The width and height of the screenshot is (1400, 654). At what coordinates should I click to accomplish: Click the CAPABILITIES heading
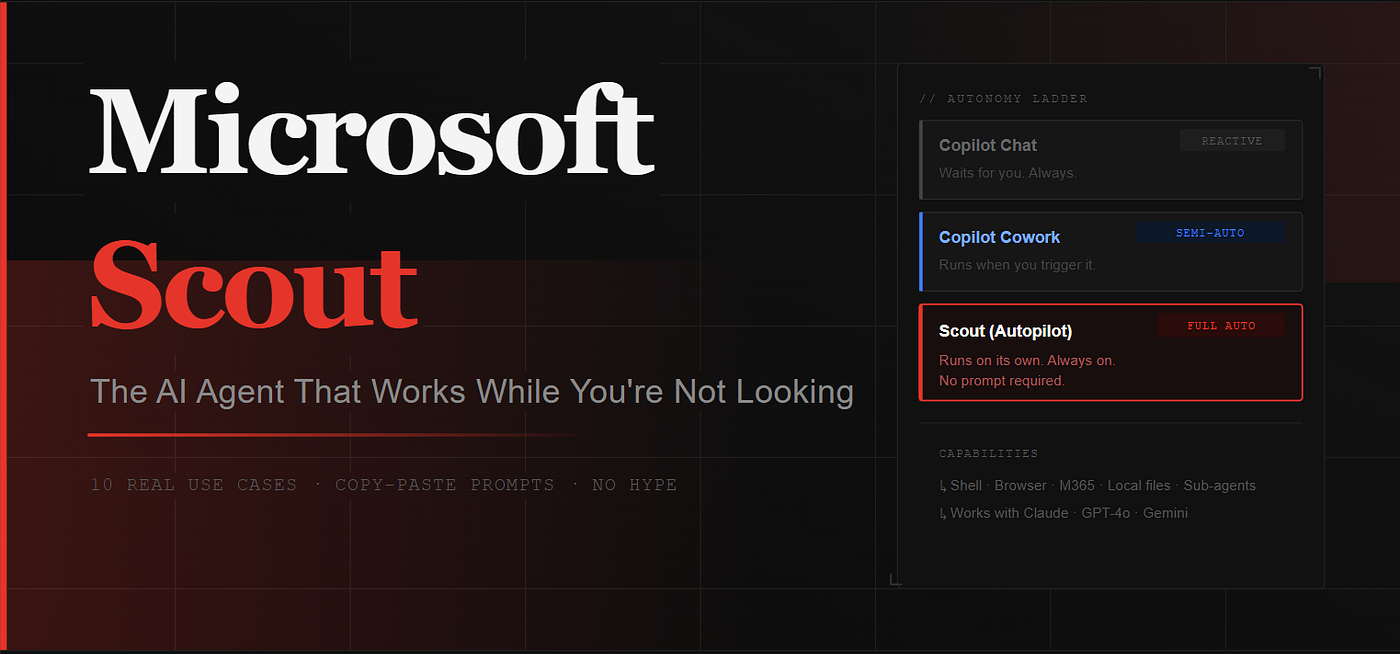pos(988,454)
